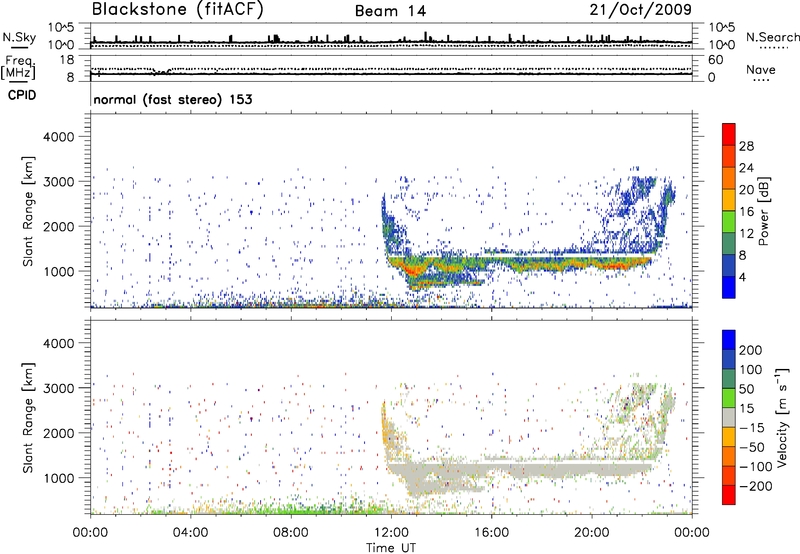Click the 'N.Sky' legend label
The width and height of the screenshot is (800, 554).
tap(19, 37)
